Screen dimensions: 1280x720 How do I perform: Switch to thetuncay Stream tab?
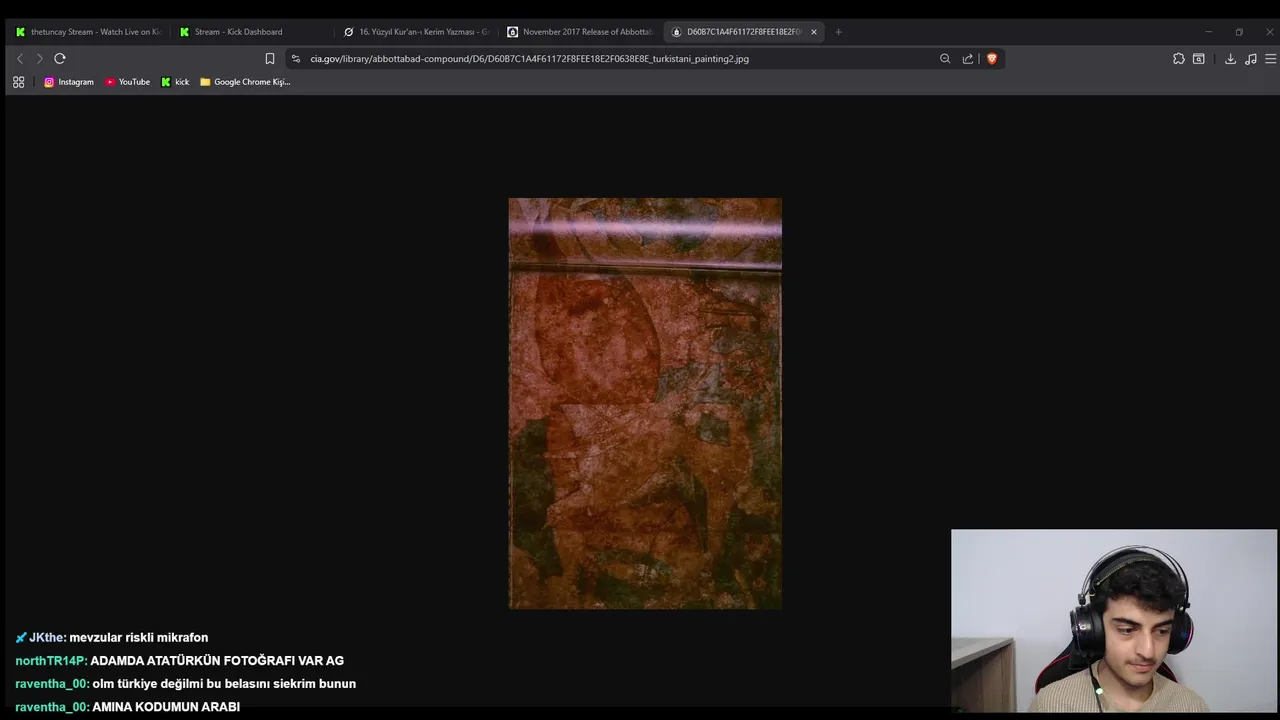coord(88,32)
